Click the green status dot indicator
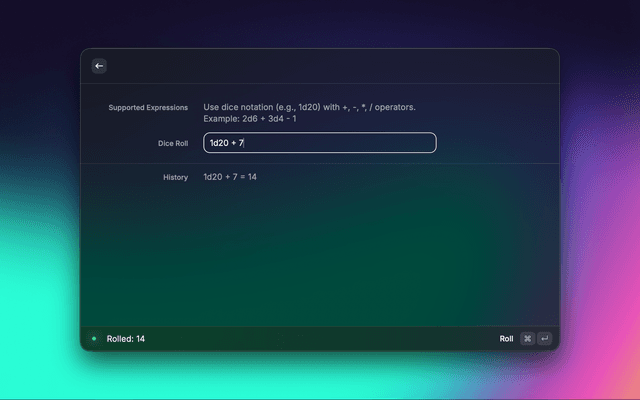The image size is (640, 400). coord(94,339)
